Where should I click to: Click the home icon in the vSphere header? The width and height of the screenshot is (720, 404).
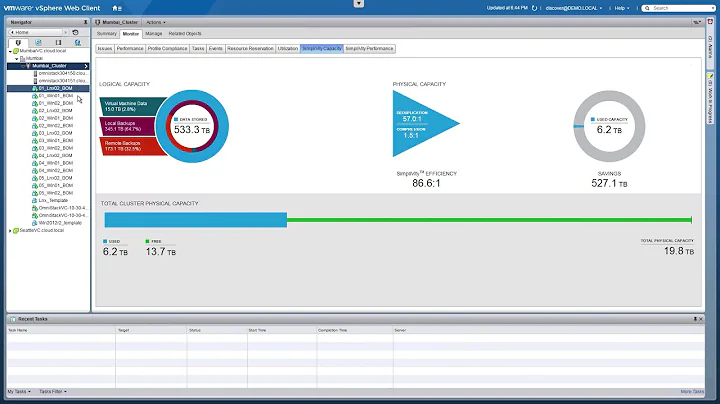click(x=115, y=8)
